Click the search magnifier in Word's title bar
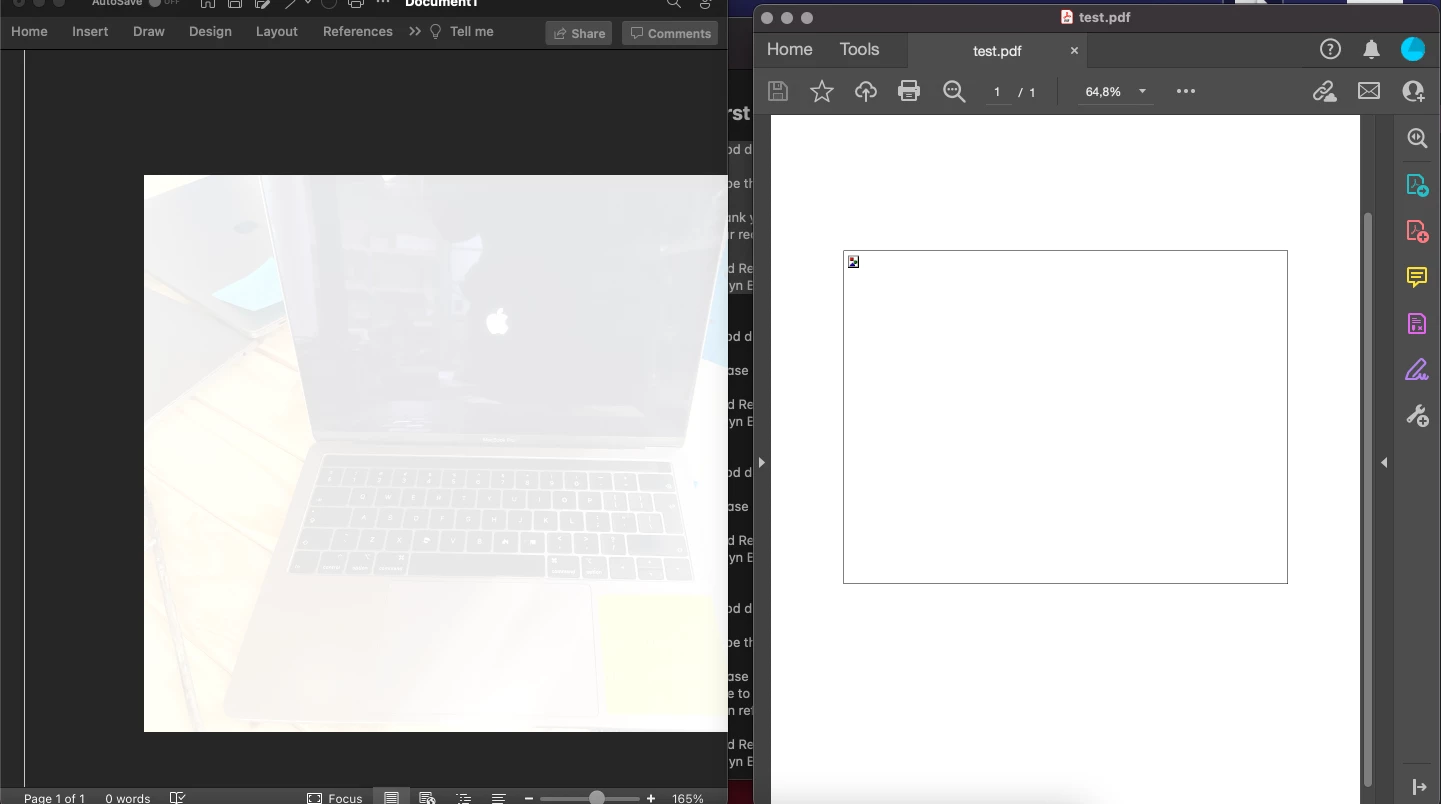This screenshot has height=804, width=1441. (x=674, y=4)
